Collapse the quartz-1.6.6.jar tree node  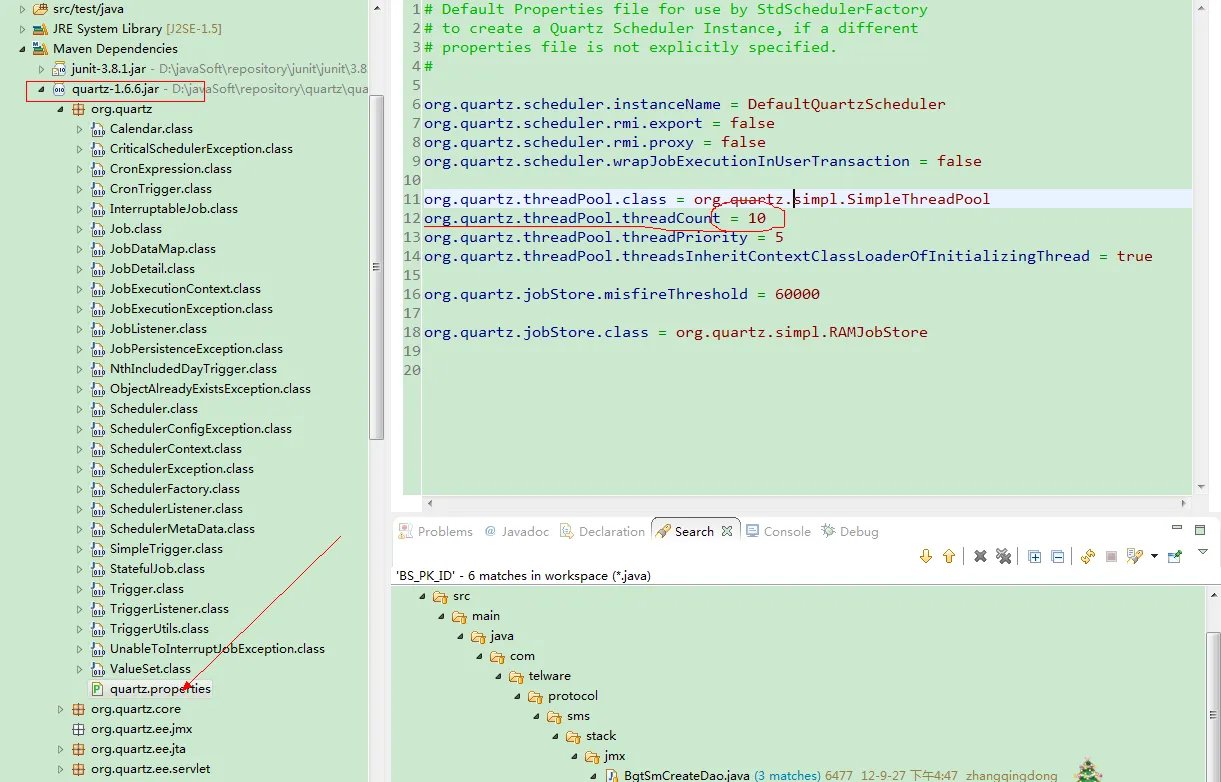[41, 89]
